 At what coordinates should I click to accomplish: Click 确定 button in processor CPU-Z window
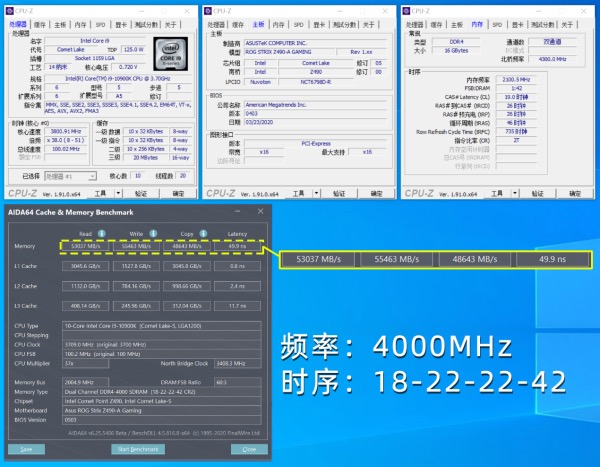point(178,193)
